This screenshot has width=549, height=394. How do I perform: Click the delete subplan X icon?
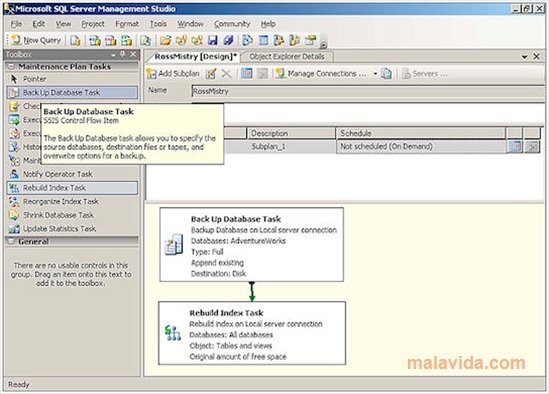227,74
